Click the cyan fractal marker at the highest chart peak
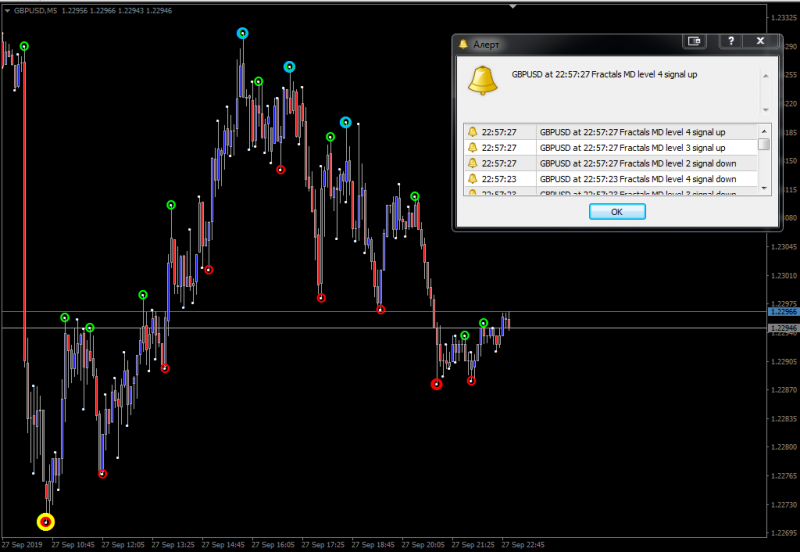The height and width of the screenshot is (552, 800). (x=242, y=34)
